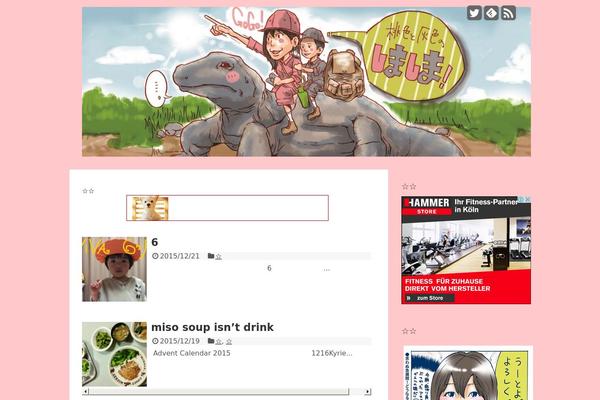
Task: Click the clock icon beside 2015/12/21
Action: [155, 256]
